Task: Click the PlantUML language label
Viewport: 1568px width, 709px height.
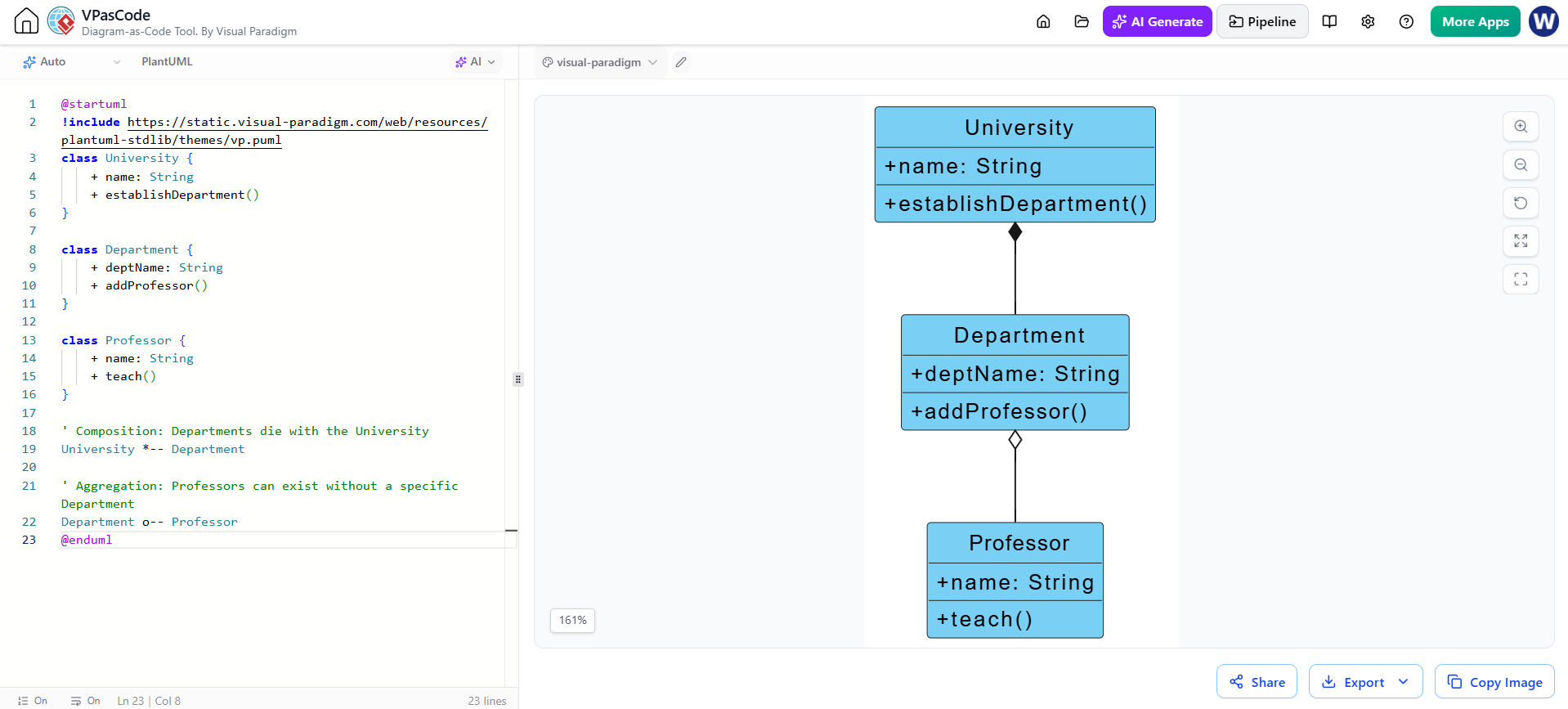Action: (x=167, y=61)
